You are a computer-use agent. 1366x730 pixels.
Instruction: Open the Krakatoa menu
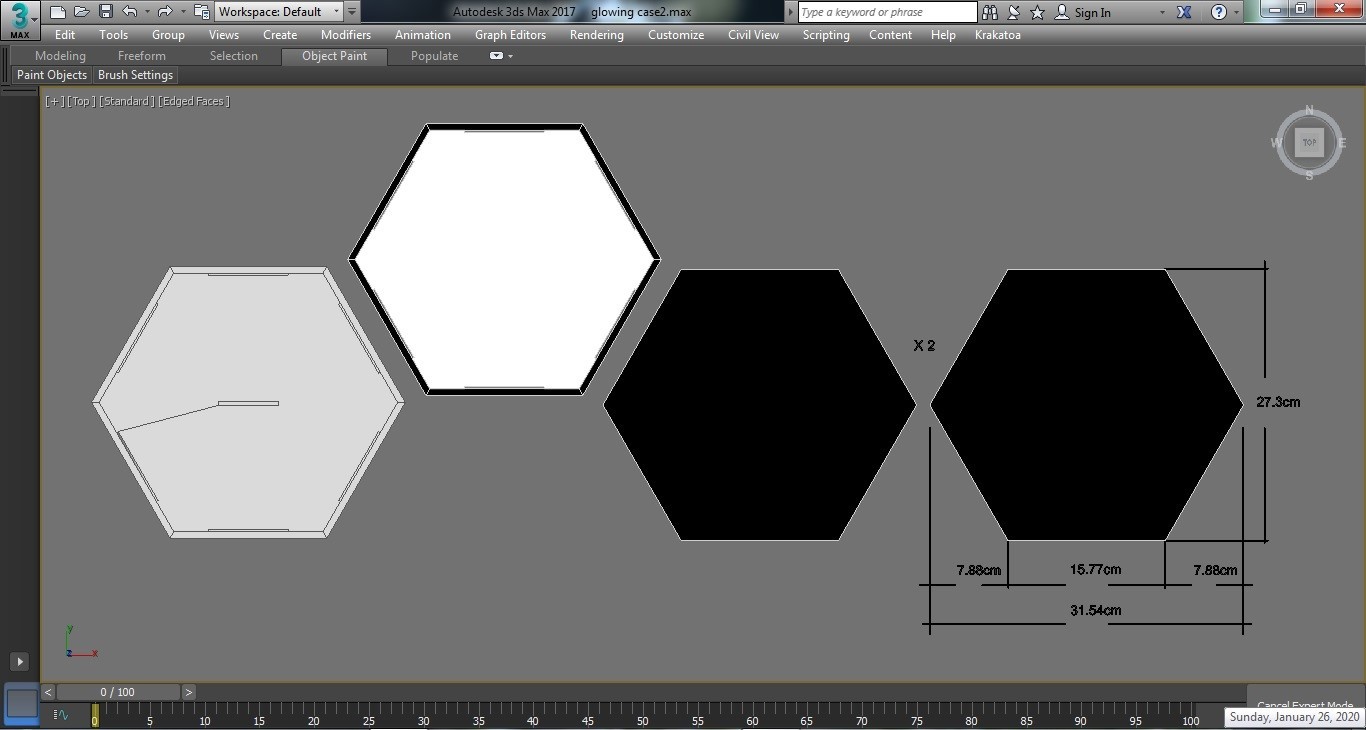pyautogui.click(x=998, y=35)
